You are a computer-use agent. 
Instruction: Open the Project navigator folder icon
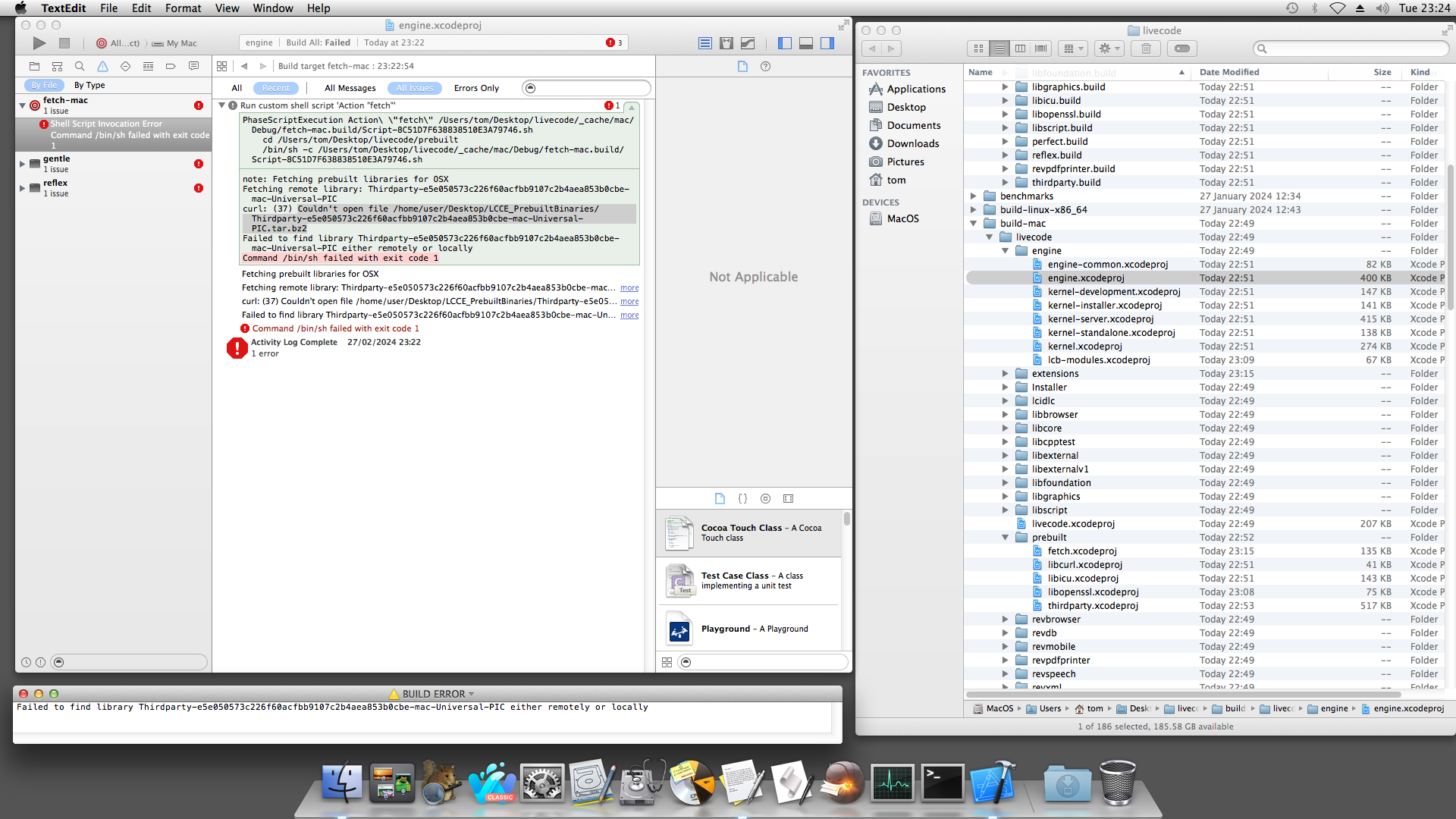click(x=34, y=66)
